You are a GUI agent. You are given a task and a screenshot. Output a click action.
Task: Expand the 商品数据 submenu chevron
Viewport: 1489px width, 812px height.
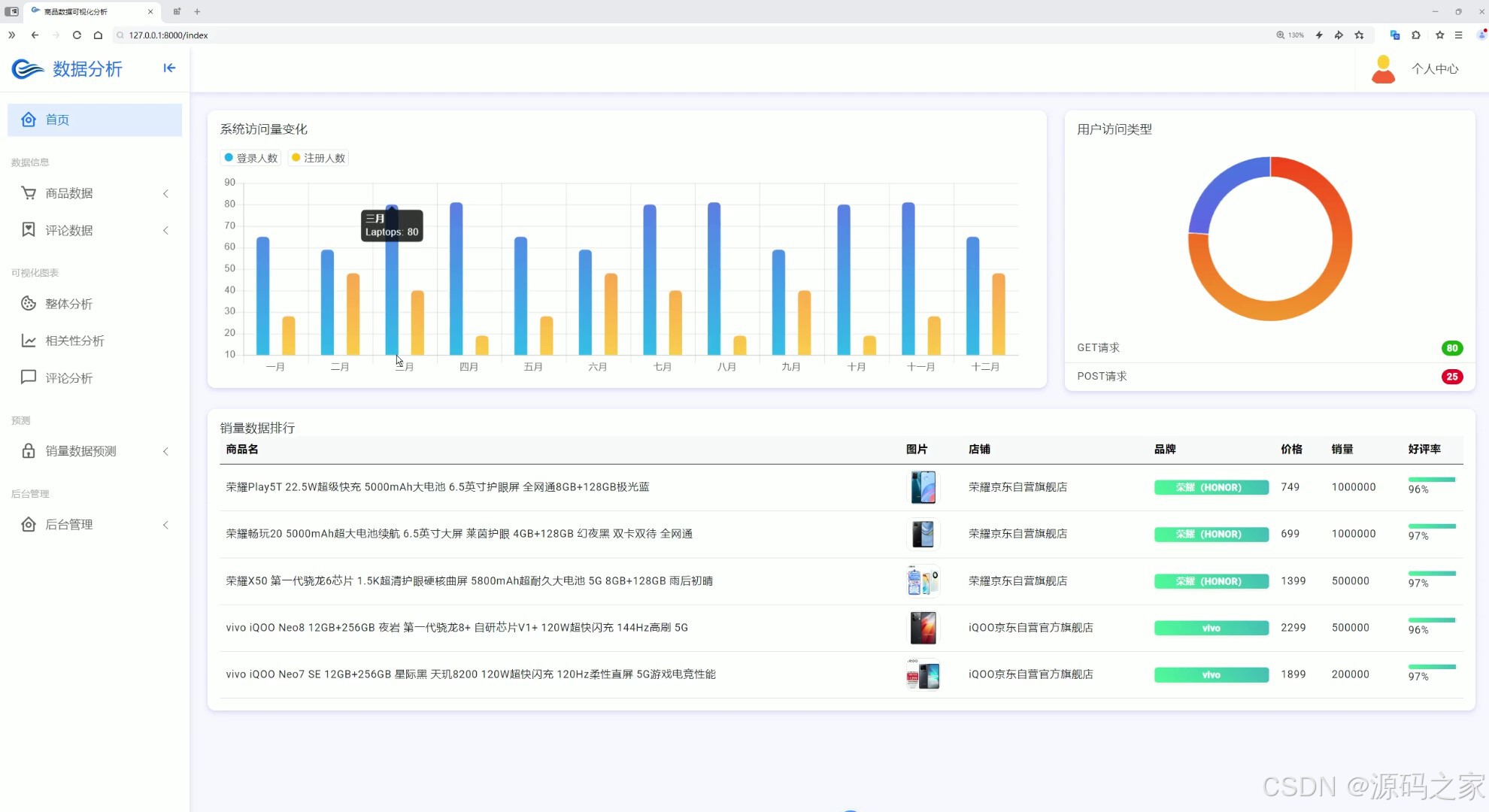pos(165,194)
